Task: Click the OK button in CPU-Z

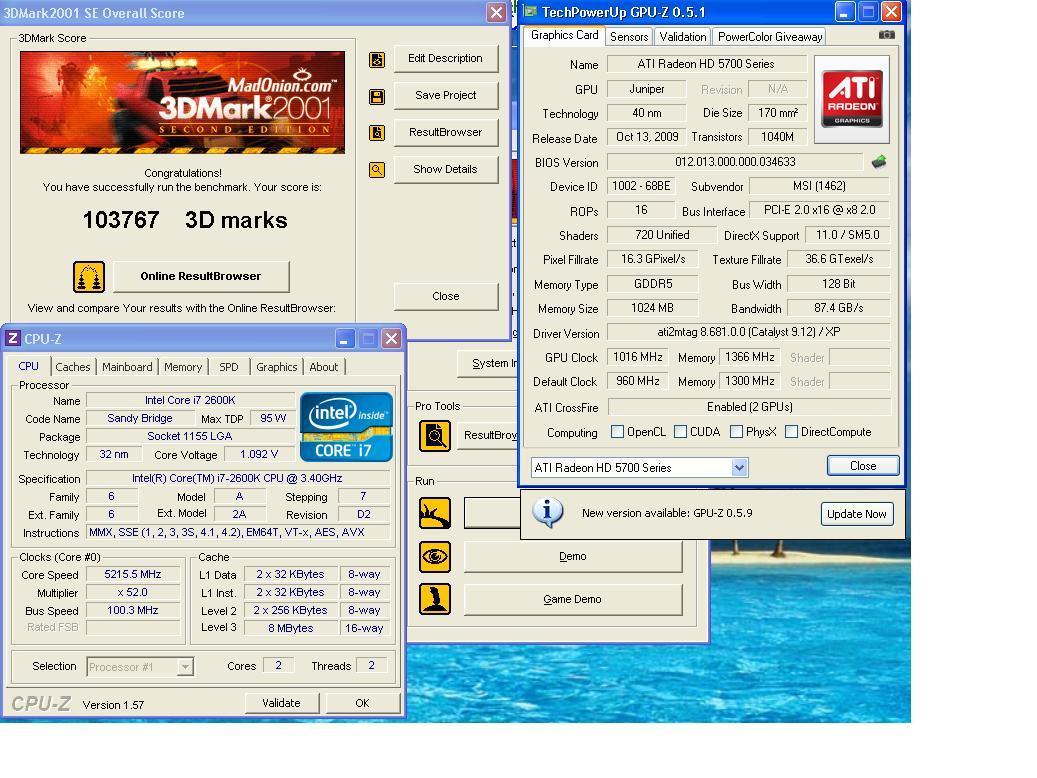Action: point(362,703)
